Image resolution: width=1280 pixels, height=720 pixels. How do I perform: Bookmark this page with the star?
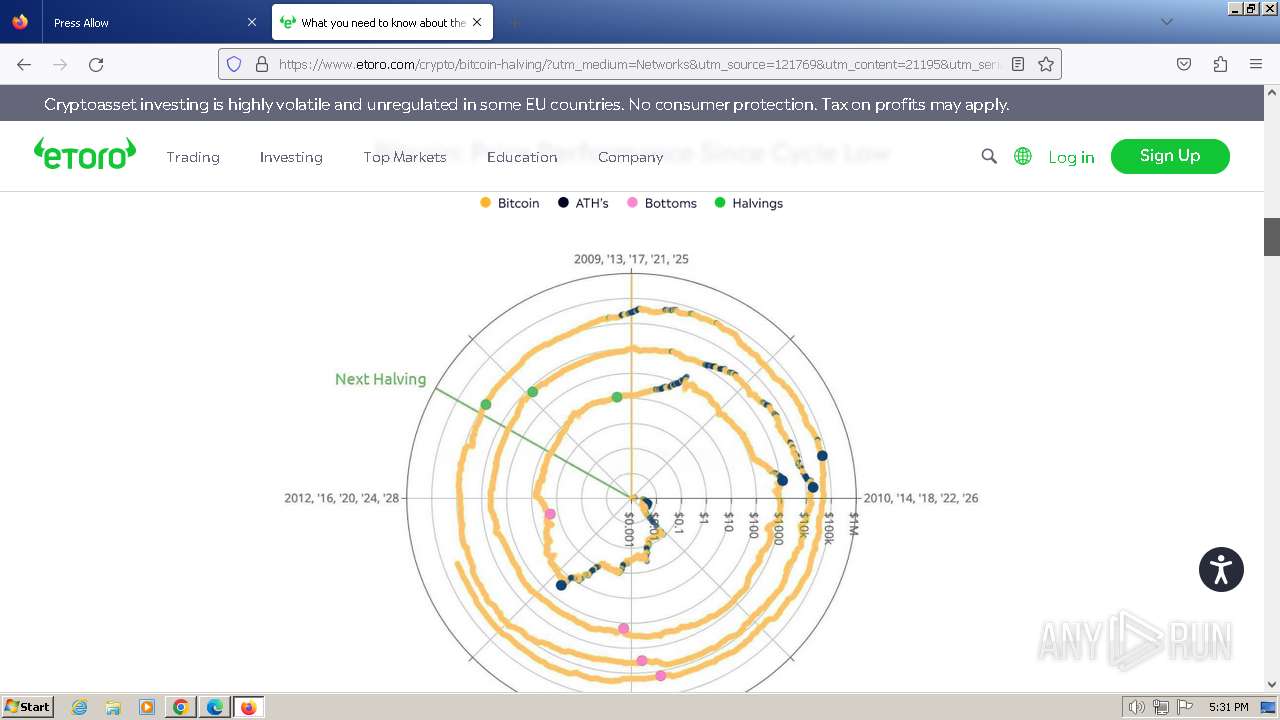click(1046, 64)
